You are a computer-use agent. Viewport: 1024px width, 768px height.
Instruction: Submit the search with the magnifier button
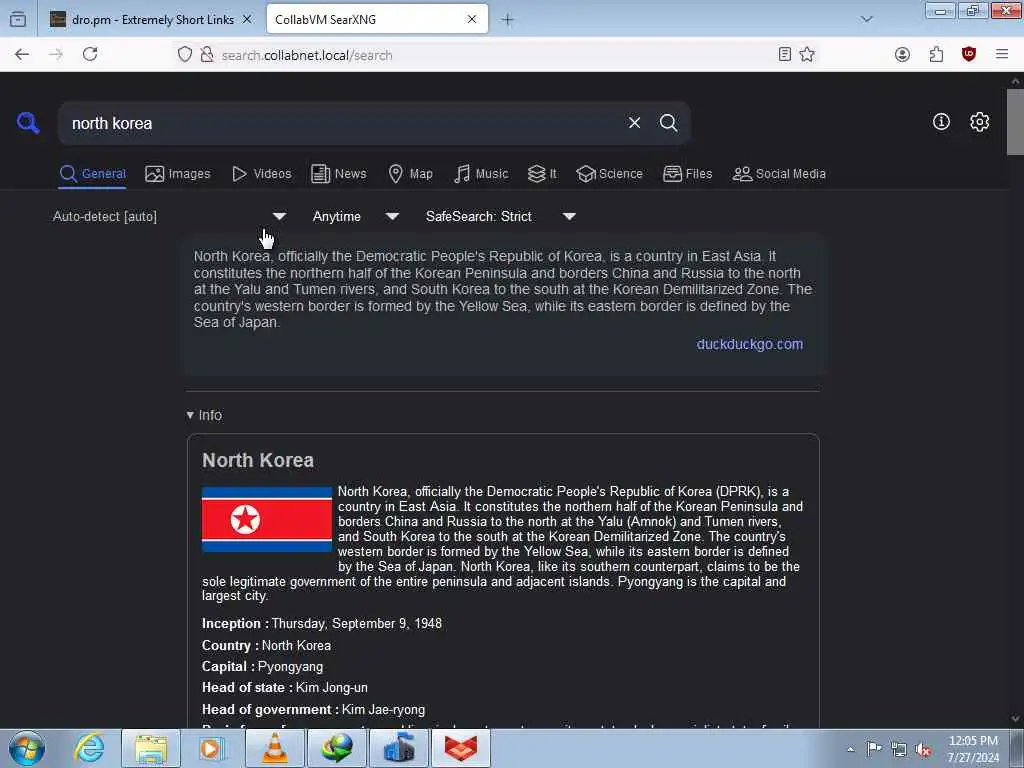coord(668,123)
